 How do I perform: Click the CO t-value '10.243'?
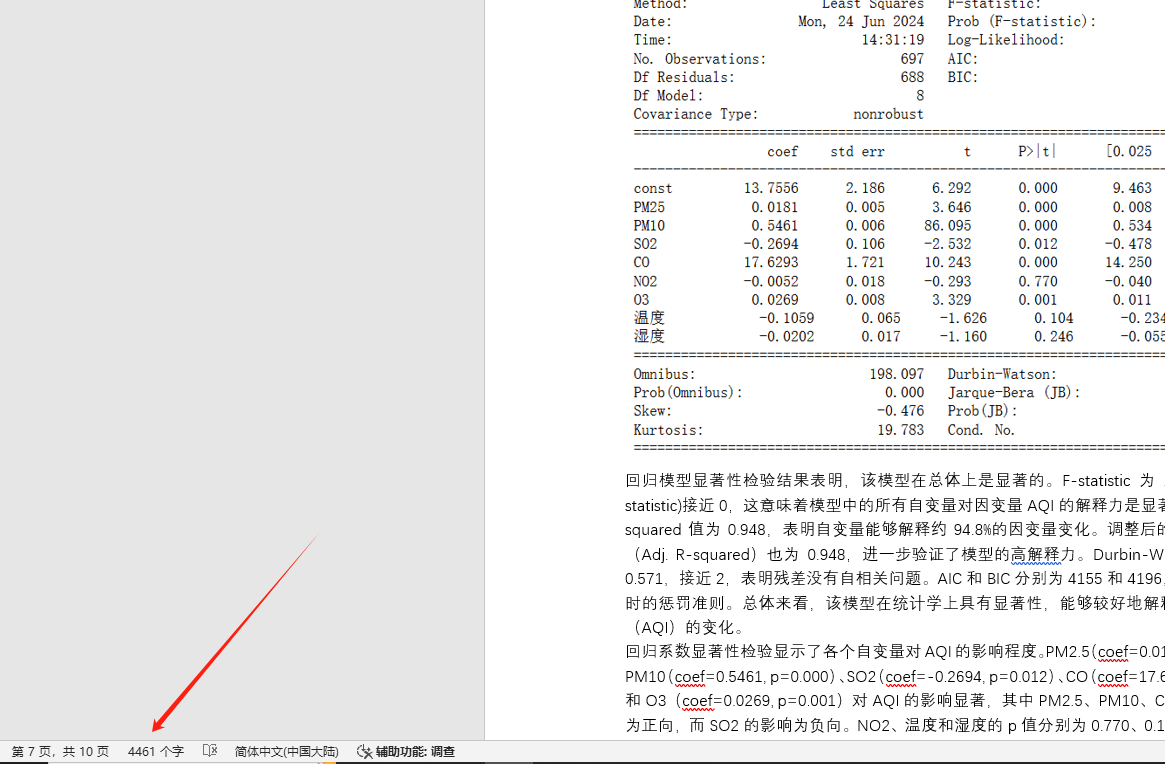(947, 262)
